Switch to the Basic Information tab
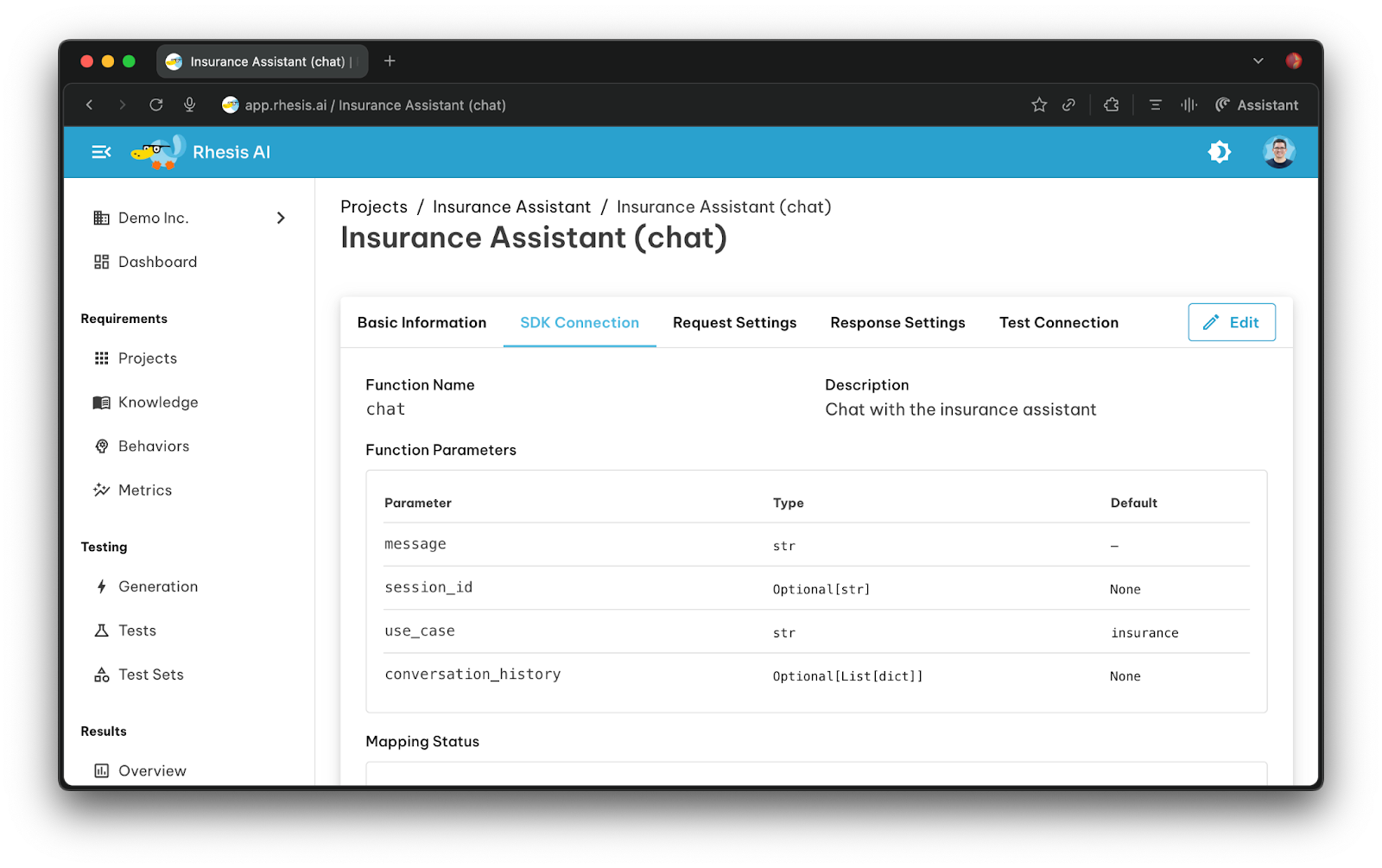 422,322
